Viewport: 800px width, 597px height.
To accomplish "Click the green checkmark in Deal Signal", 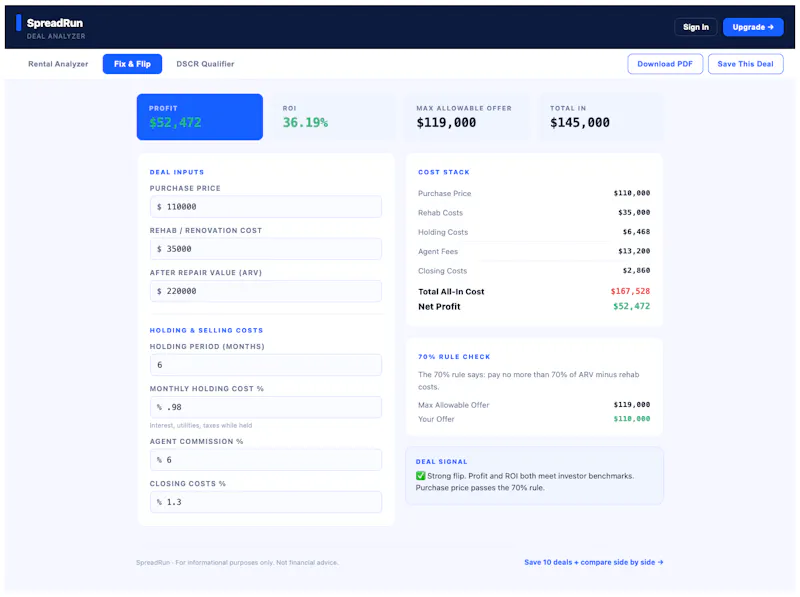I will point(420,476).
